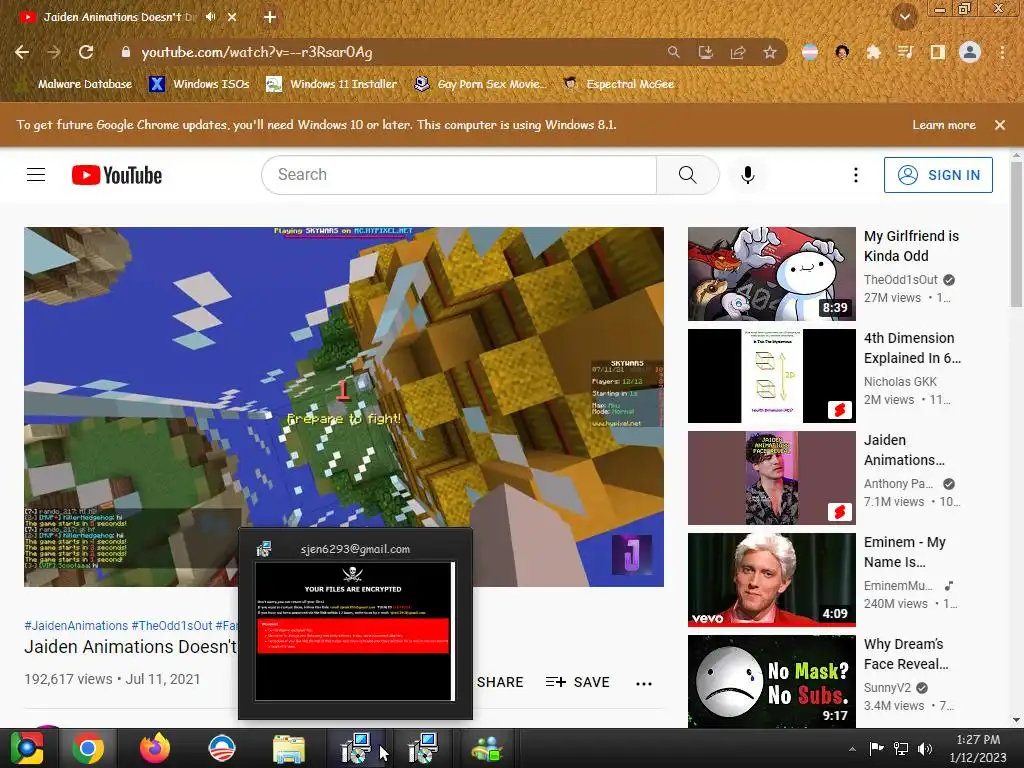
Task: Click the share page icon in address bar
Action: (x=738, y=52)
